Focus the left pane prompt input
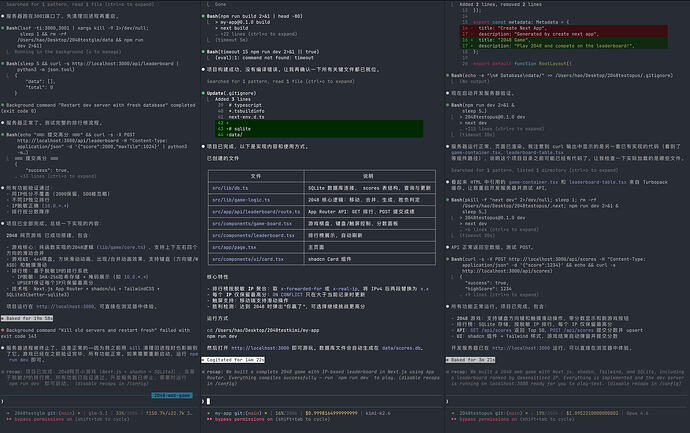This screenshot has height=433, width=690. pyautogui.click(x=100, y=401)
